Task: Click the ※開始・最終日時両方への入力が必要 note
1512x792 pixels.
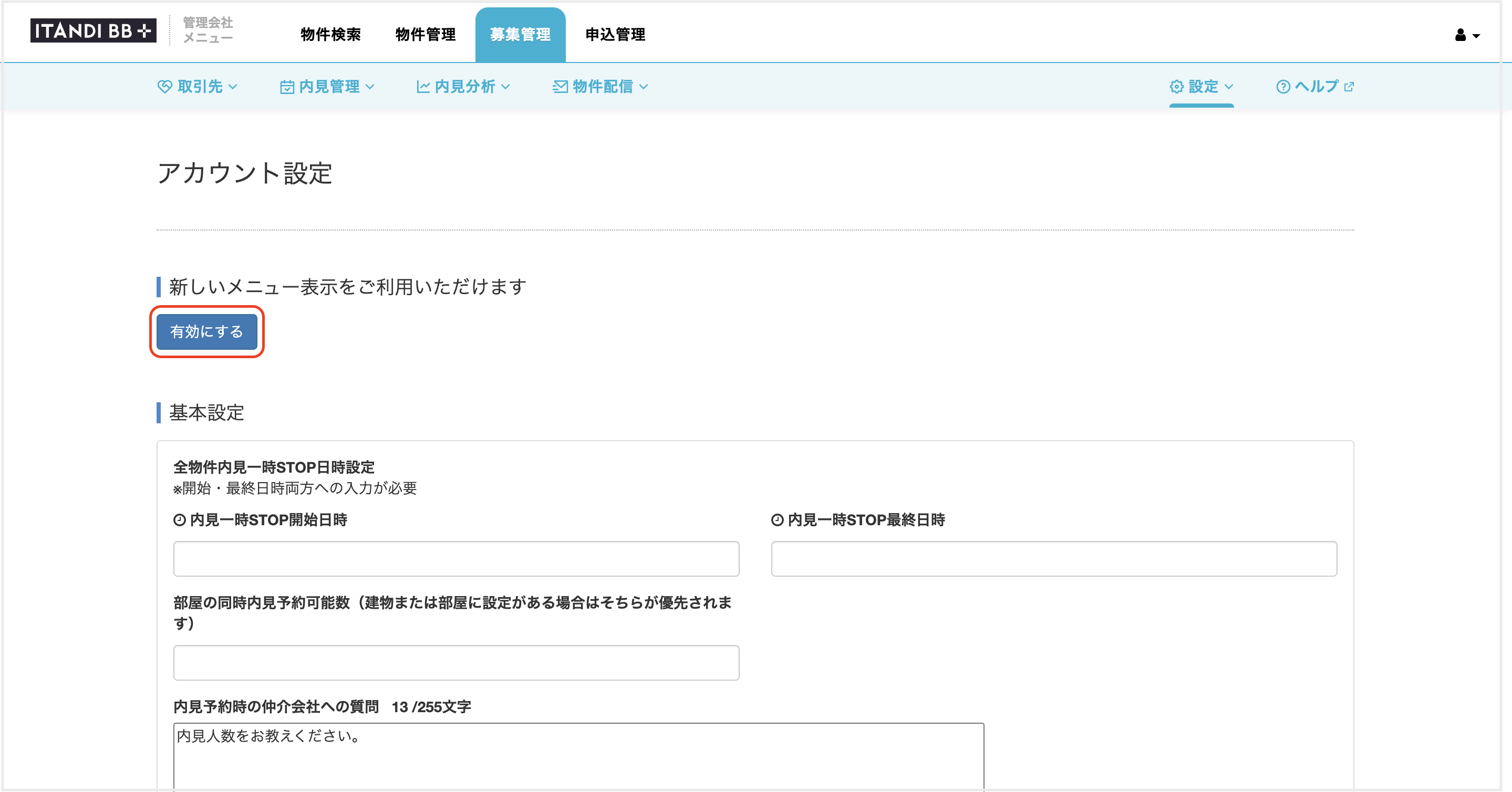Action: tap(295, 488)
